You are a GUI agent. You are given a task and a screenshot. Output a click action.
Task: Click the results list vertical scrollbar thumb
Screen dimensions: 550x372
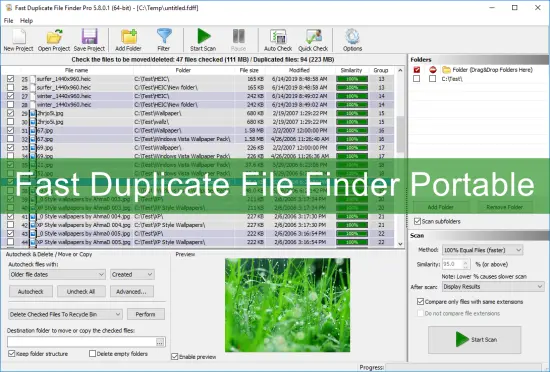(x=400, y=134)
